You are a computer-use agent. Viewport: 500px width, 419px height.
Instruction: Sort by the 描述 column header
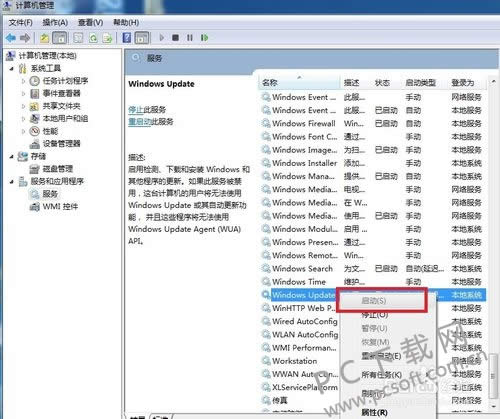[355, 82]
